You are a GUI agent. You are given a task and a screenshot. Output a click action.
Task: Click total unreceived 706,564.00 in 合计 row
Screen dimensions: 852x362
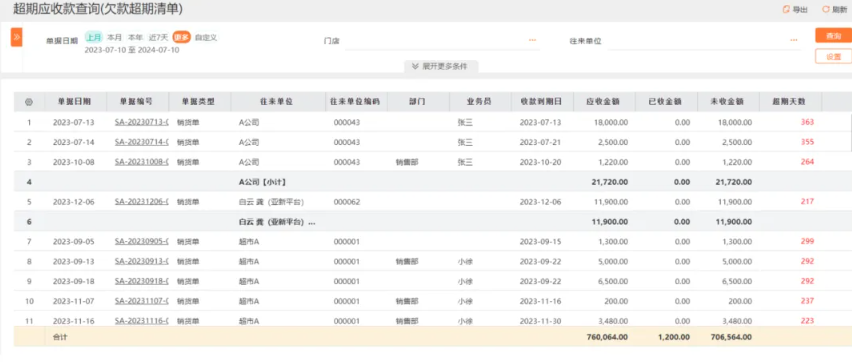pos(731,337)
